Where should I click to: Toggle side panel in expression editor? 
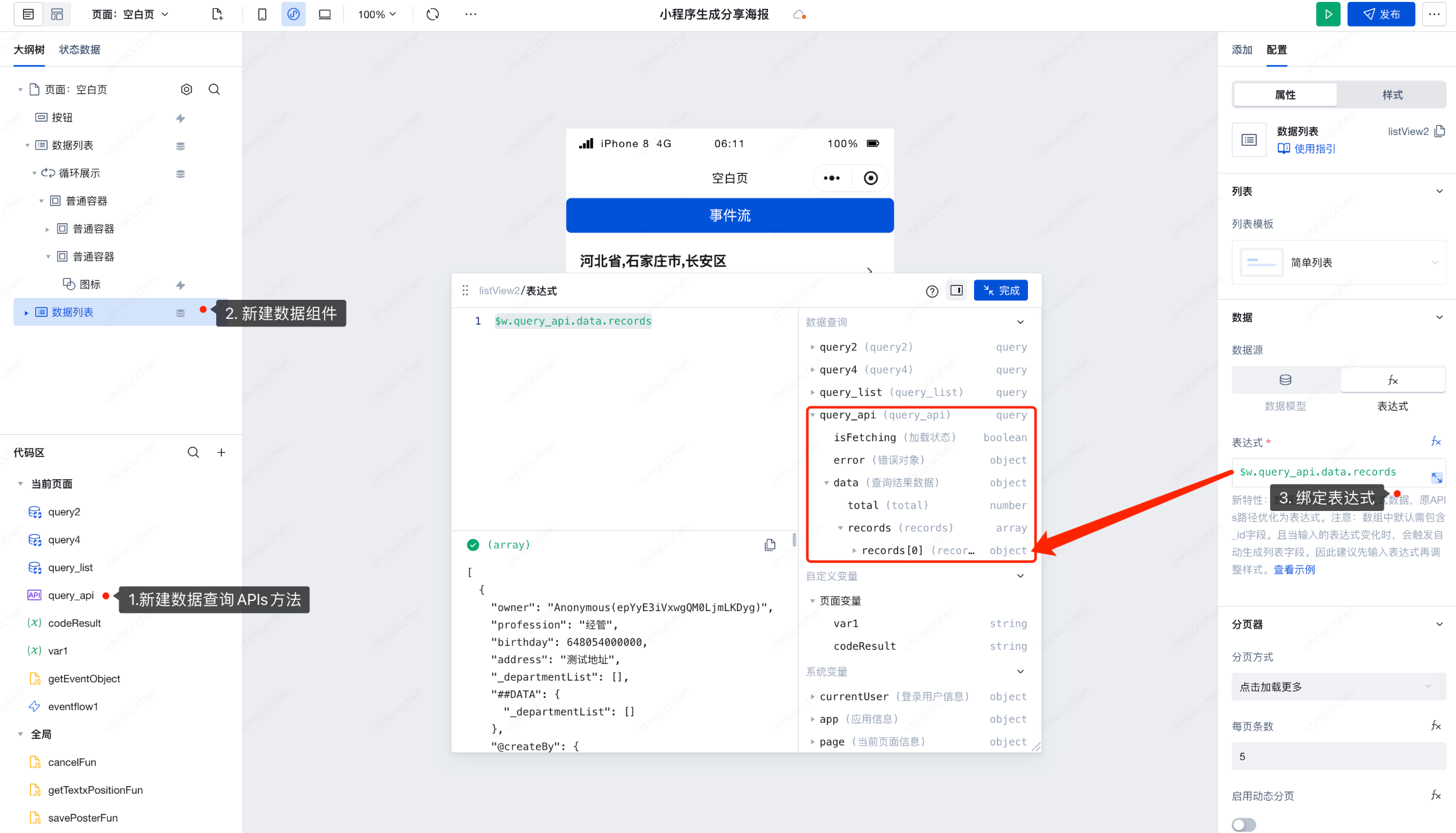point(956,290)
